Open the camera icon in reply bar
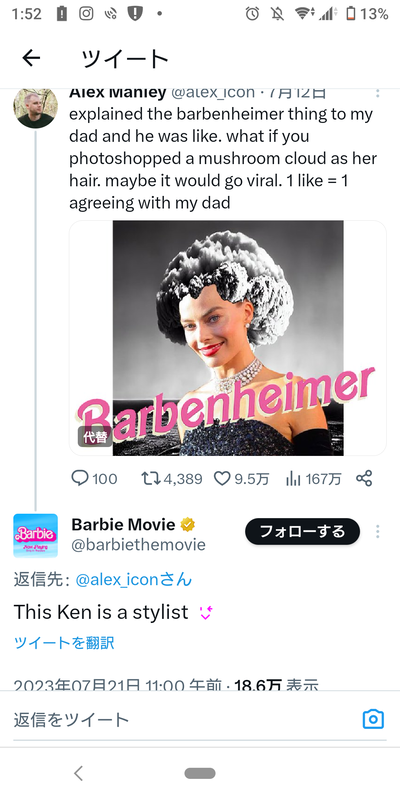This screenshot has height=800, width=400. [x=373, y=719]
